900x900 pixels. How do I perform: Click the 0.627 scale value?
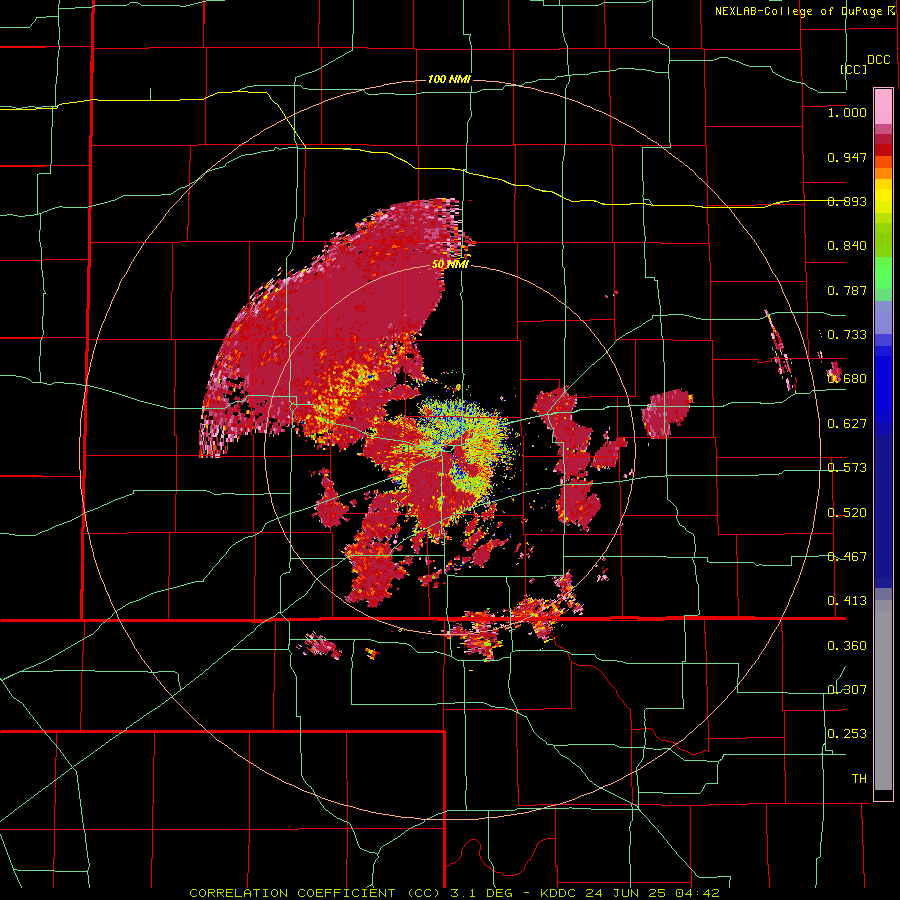(x=847, y=424)
